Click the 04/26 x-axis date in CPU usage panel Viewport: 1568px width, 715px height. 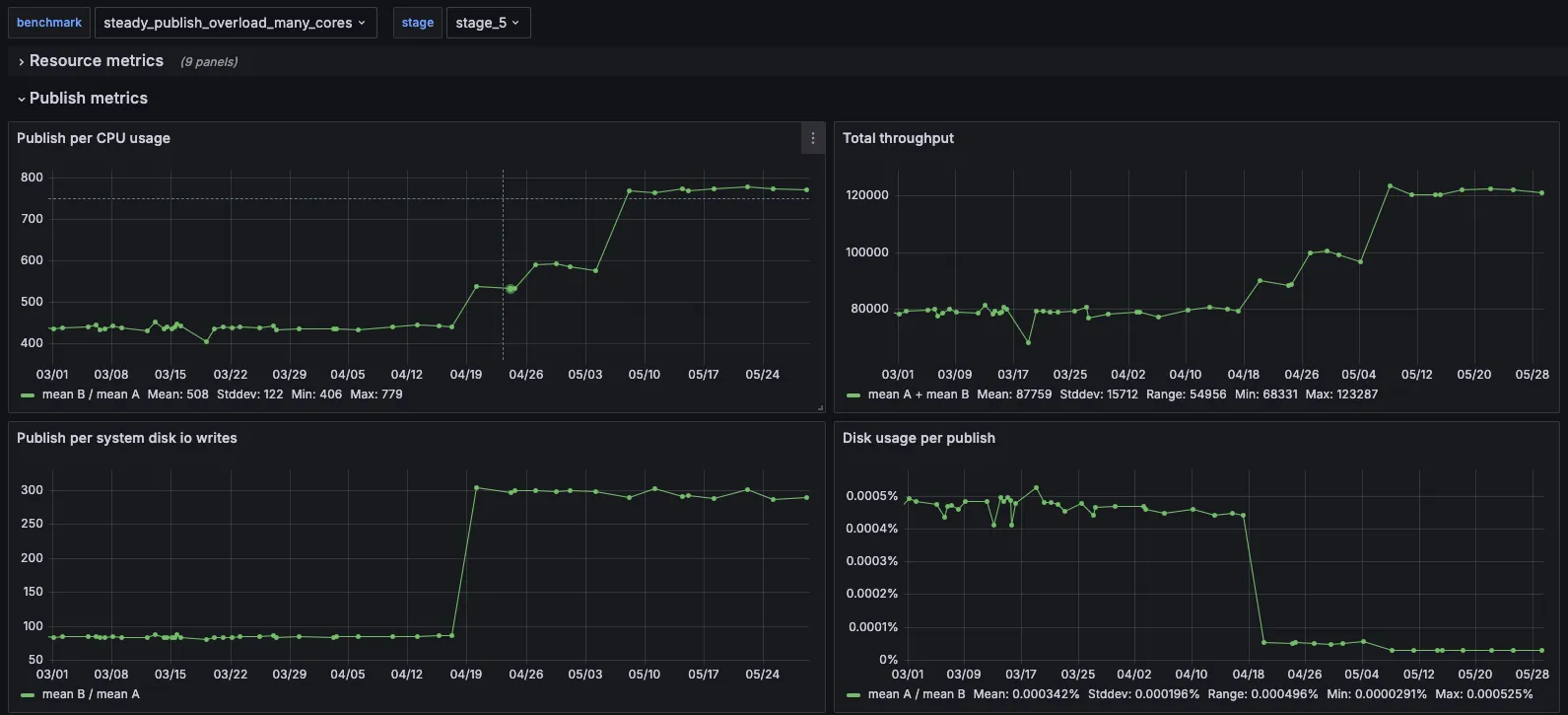click(x=526, y=375)
